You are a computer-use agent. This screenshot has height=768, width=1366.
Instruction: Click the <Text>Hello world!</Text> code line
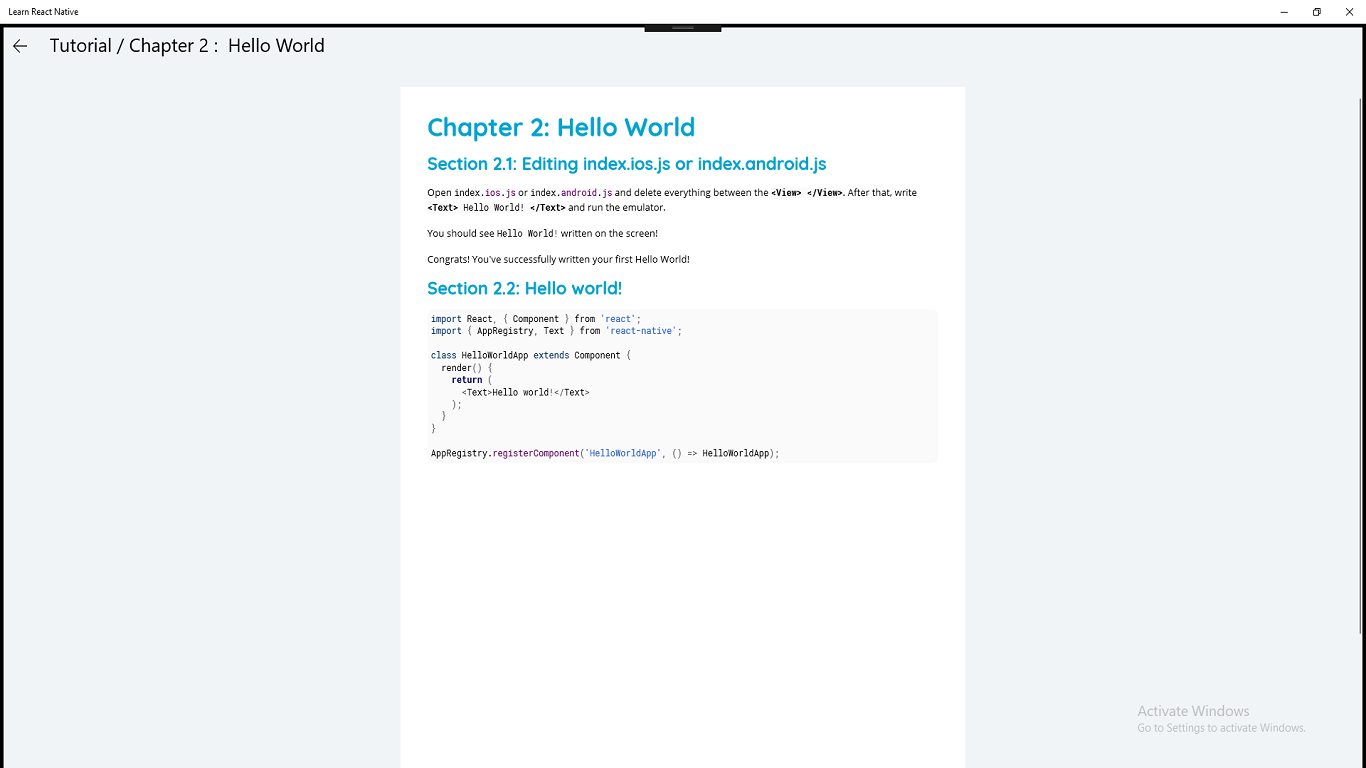coord(526,392)
